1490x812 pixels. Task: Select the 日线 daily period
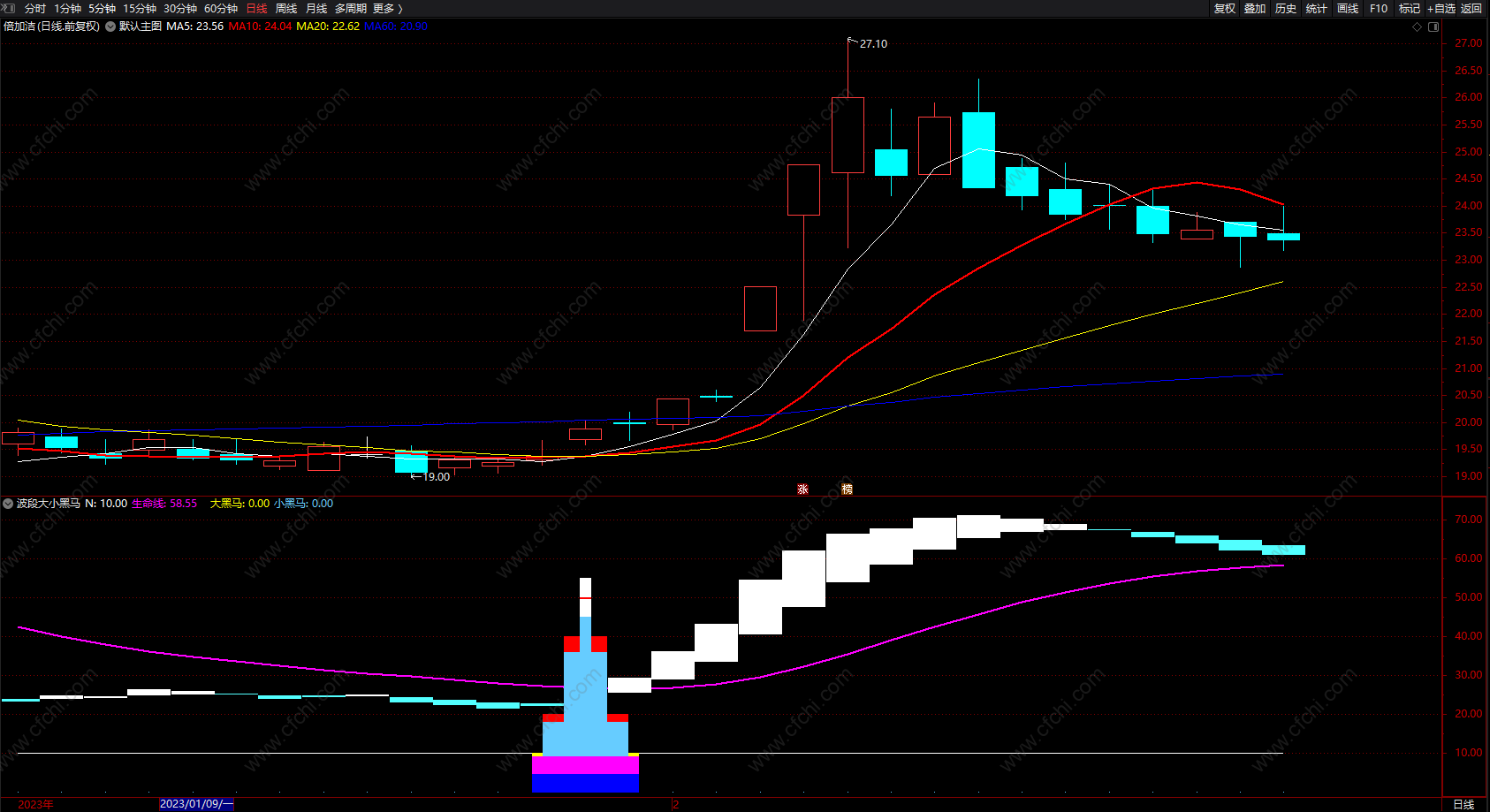[256, 9]
